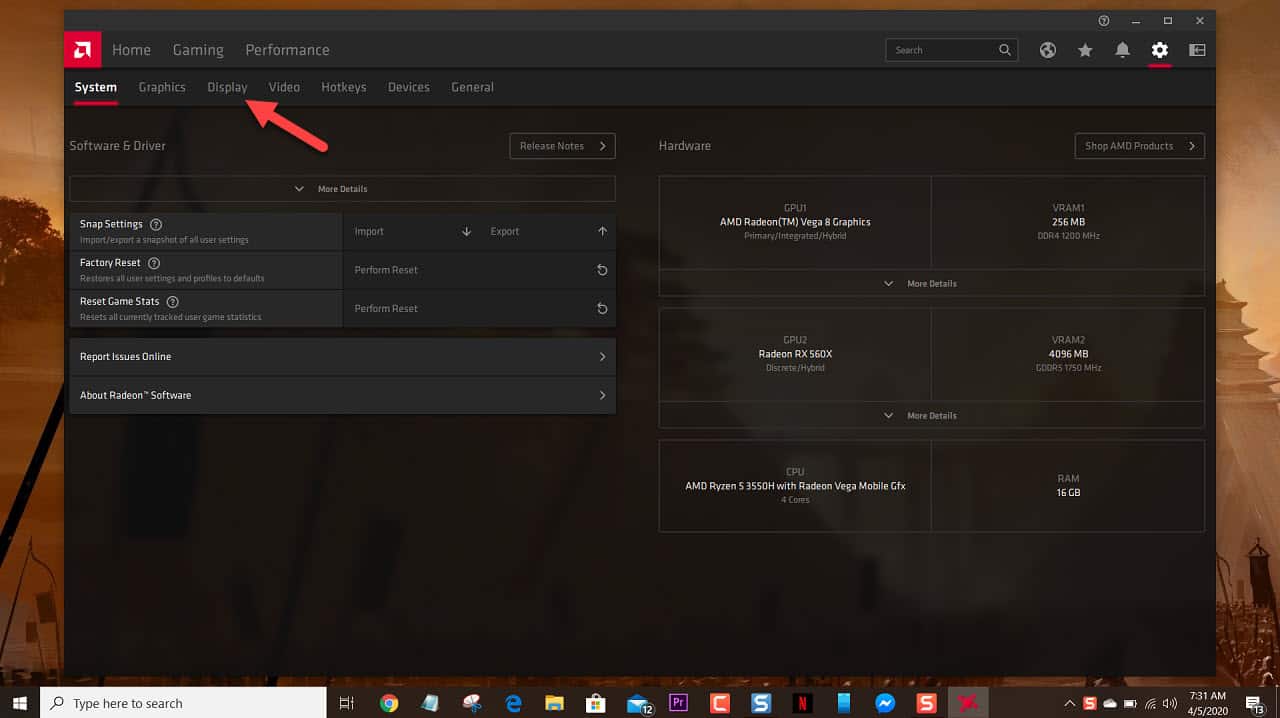Click the Factory Reset circular arrow icon
1280x718 pixels.
pyautogui.click(x=602, y=270)
